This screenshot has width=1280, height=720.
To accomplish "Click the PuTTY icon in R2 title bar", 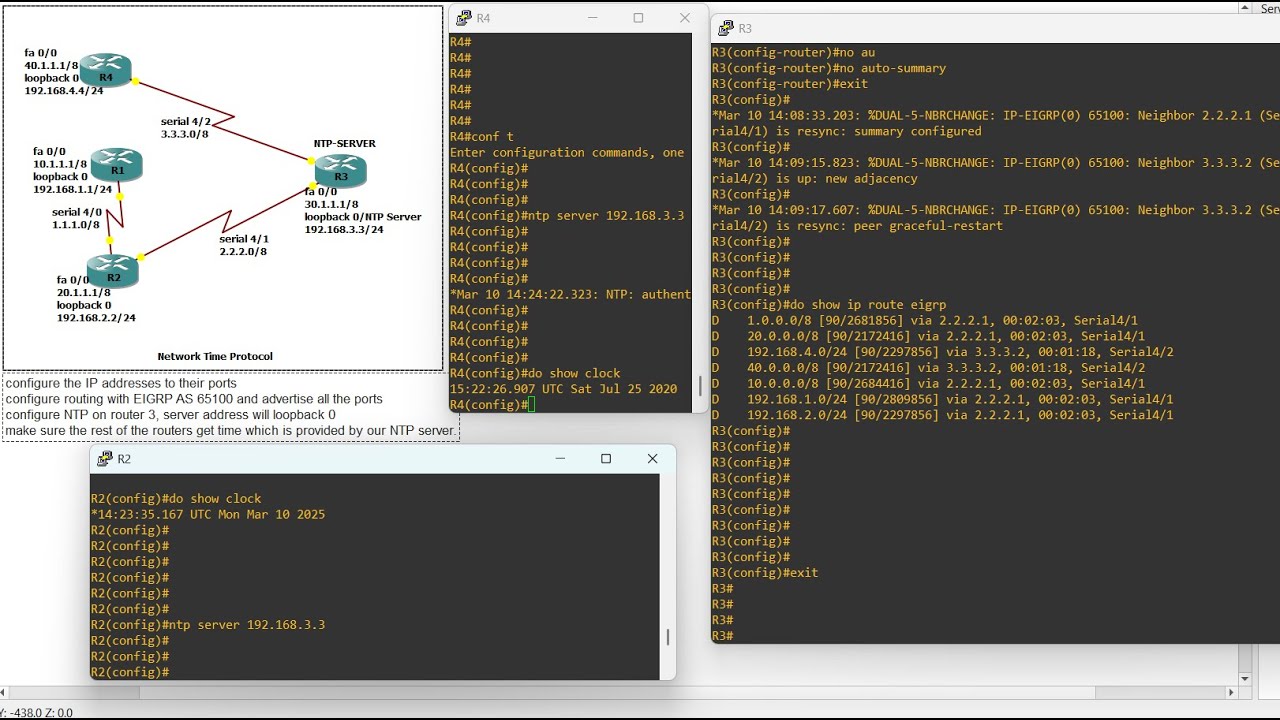I will [x=105, y=458].
